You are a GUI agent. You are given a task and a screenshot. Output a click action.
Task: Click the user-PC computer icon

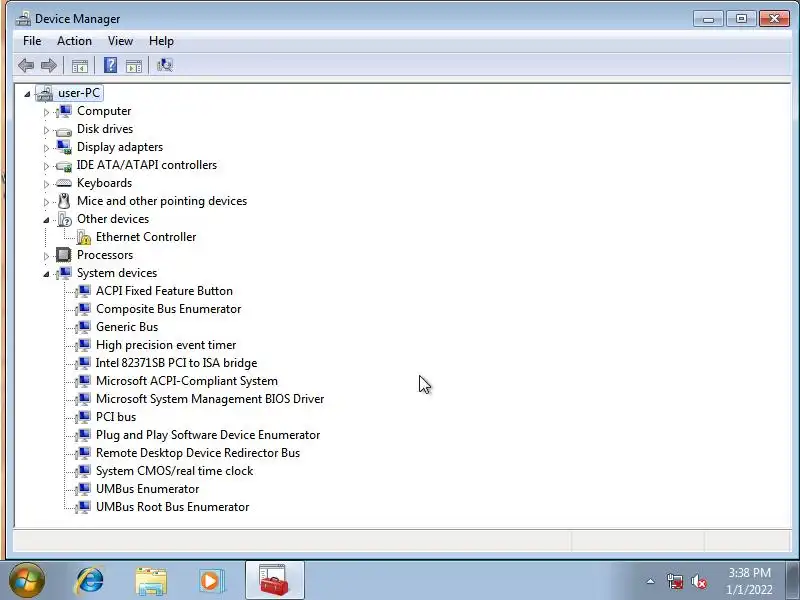pyautogui.click(x=44, y=93)
